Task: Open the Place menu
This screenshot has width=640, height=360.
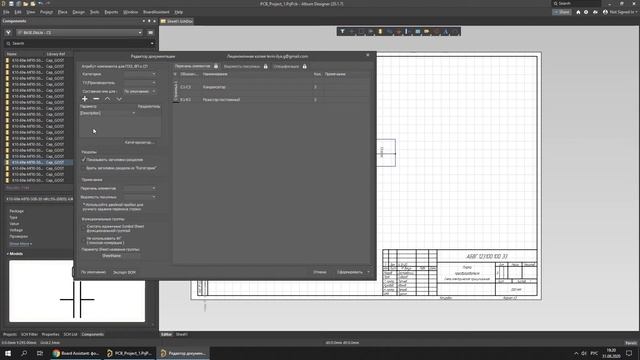Action: pos(62,12)
